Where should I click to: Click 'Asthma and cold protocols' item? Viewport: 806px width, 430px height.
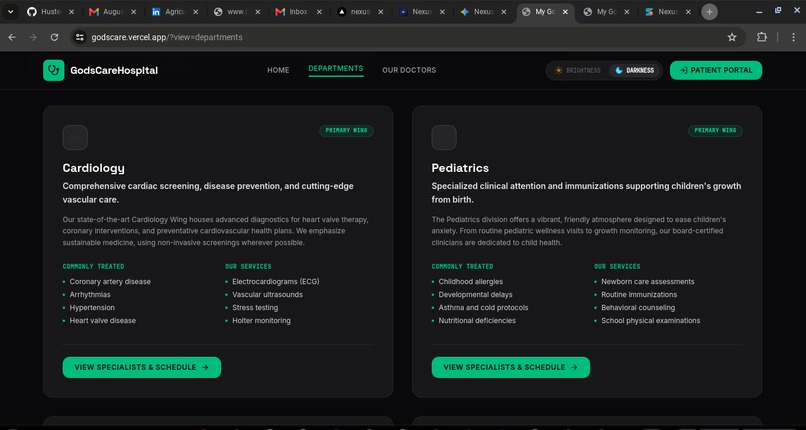point(483,307)
